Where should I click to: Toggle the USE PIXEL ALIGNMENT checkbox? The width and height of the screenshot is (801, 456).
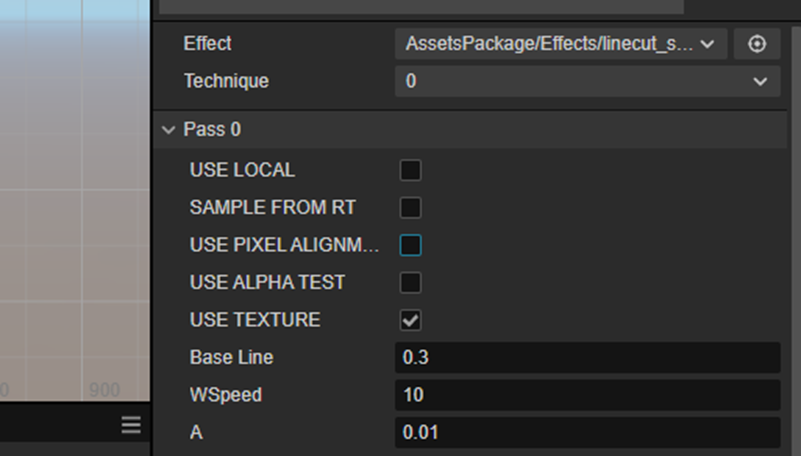coord(411,245)
